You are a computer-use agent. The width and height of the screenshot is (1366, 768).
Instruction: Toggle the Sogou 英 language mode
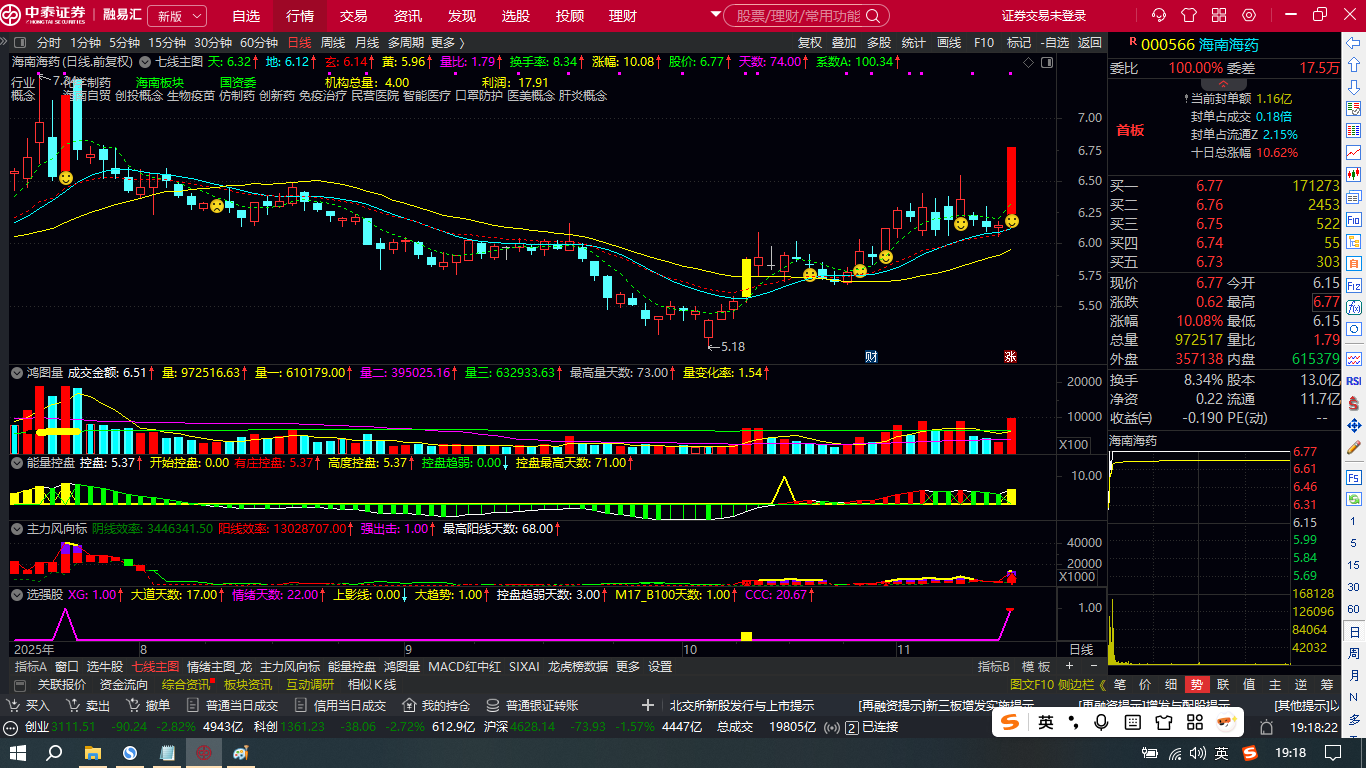tap(1045, 722)
